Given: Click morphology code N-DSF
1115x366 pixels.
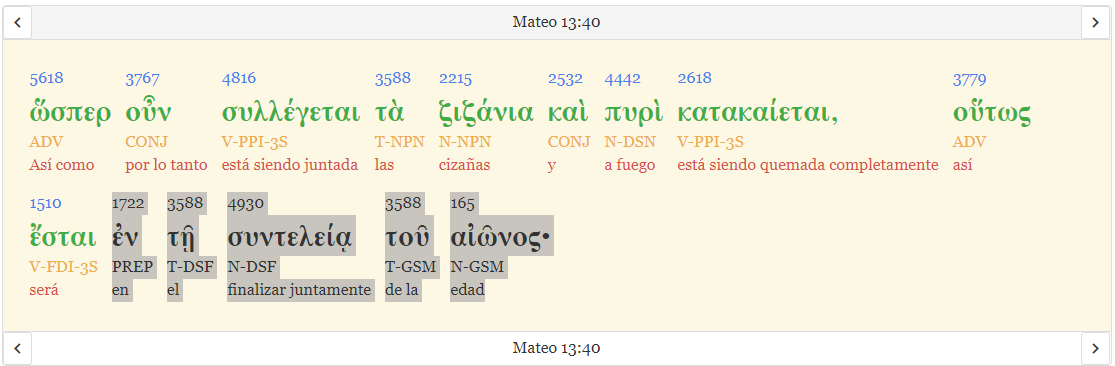Looking at the screenshot, I should click(252, 268).
